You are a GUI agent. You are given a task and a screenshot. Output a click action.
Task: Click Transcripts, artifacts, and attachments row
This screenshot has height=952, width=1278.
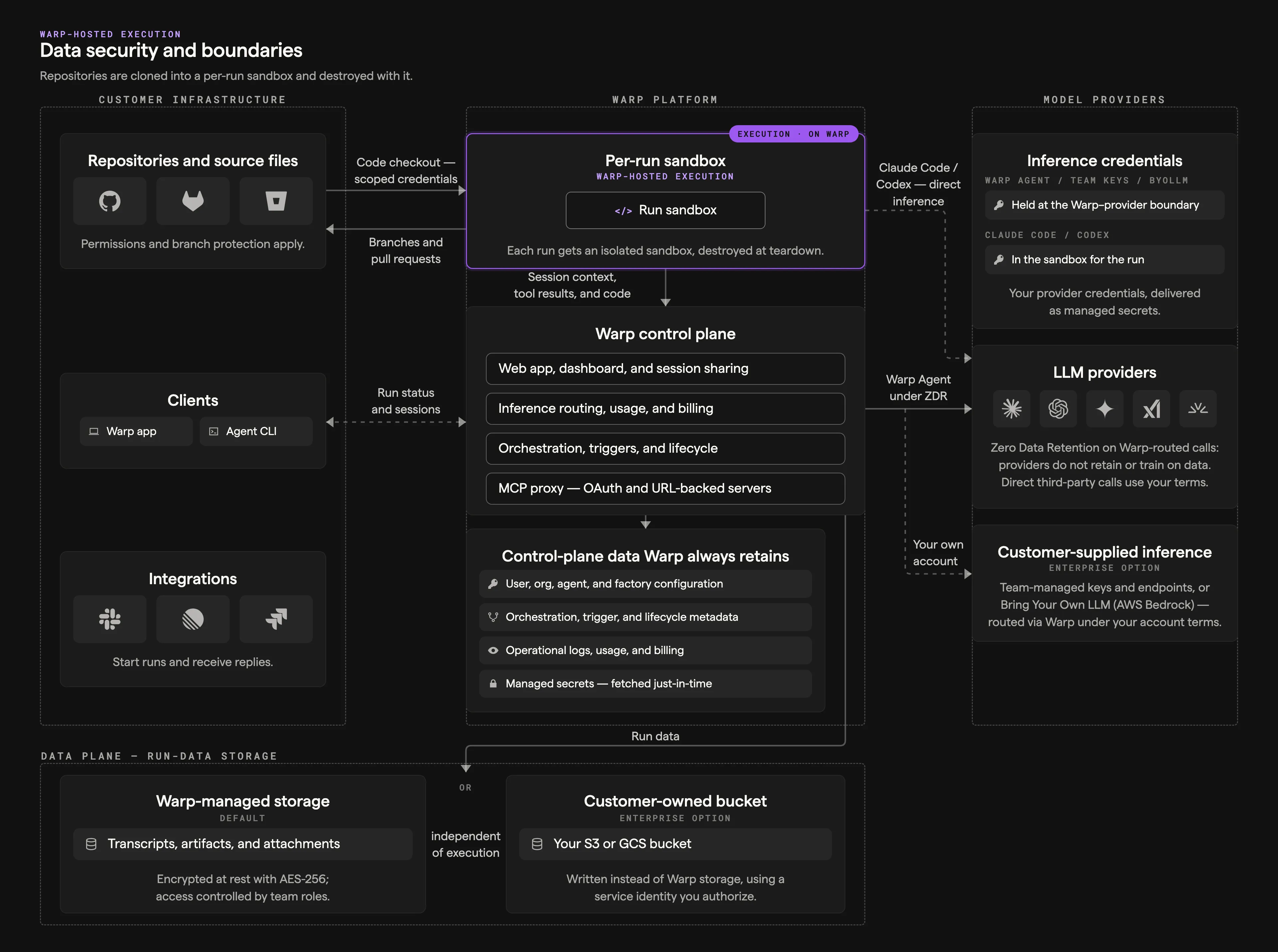(243, 844)
